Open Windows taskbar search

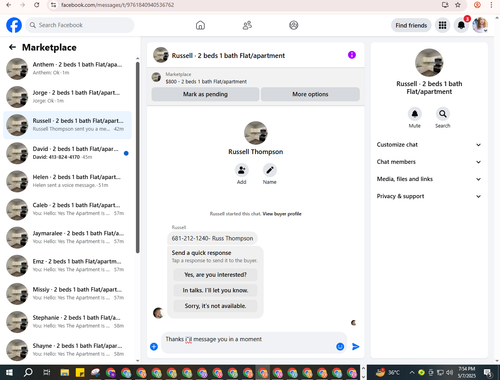click(28, 372)
